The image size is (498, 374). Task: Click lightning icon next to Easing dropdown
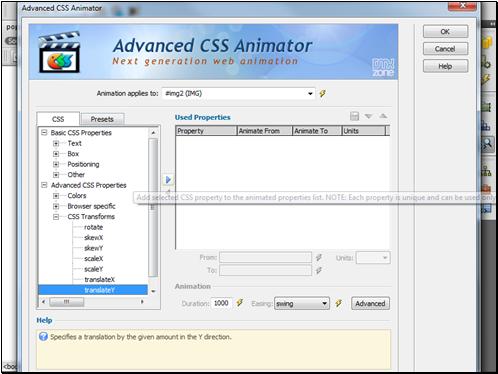(338, 303)
